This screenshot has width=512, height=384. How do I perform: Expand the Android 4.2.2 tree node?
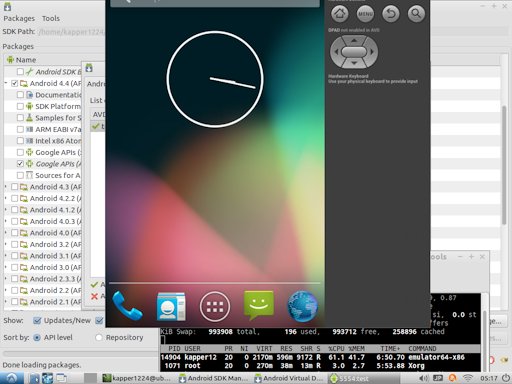coord(6,198)
